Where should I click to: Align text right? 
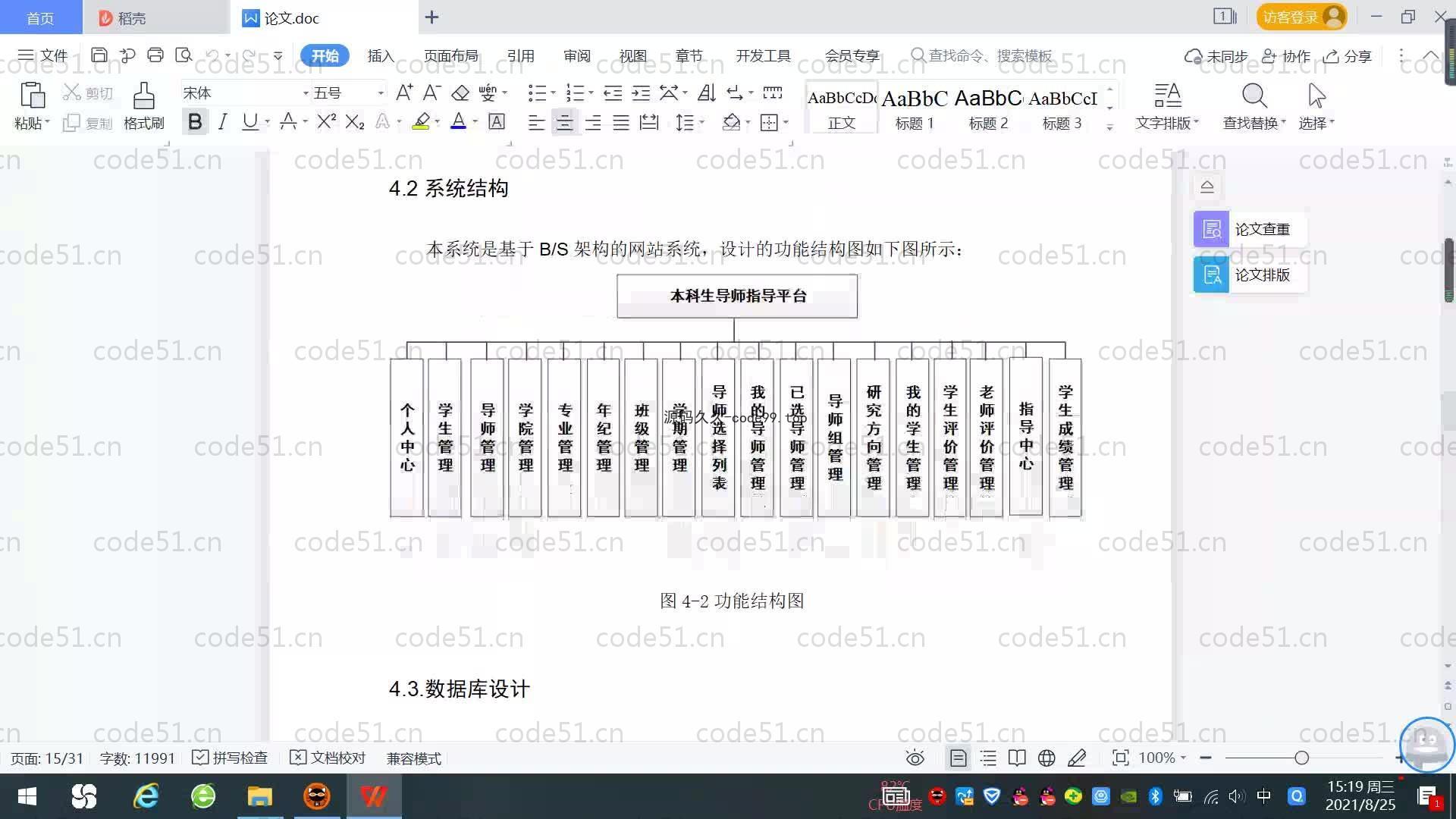click(x=593, y=122)
